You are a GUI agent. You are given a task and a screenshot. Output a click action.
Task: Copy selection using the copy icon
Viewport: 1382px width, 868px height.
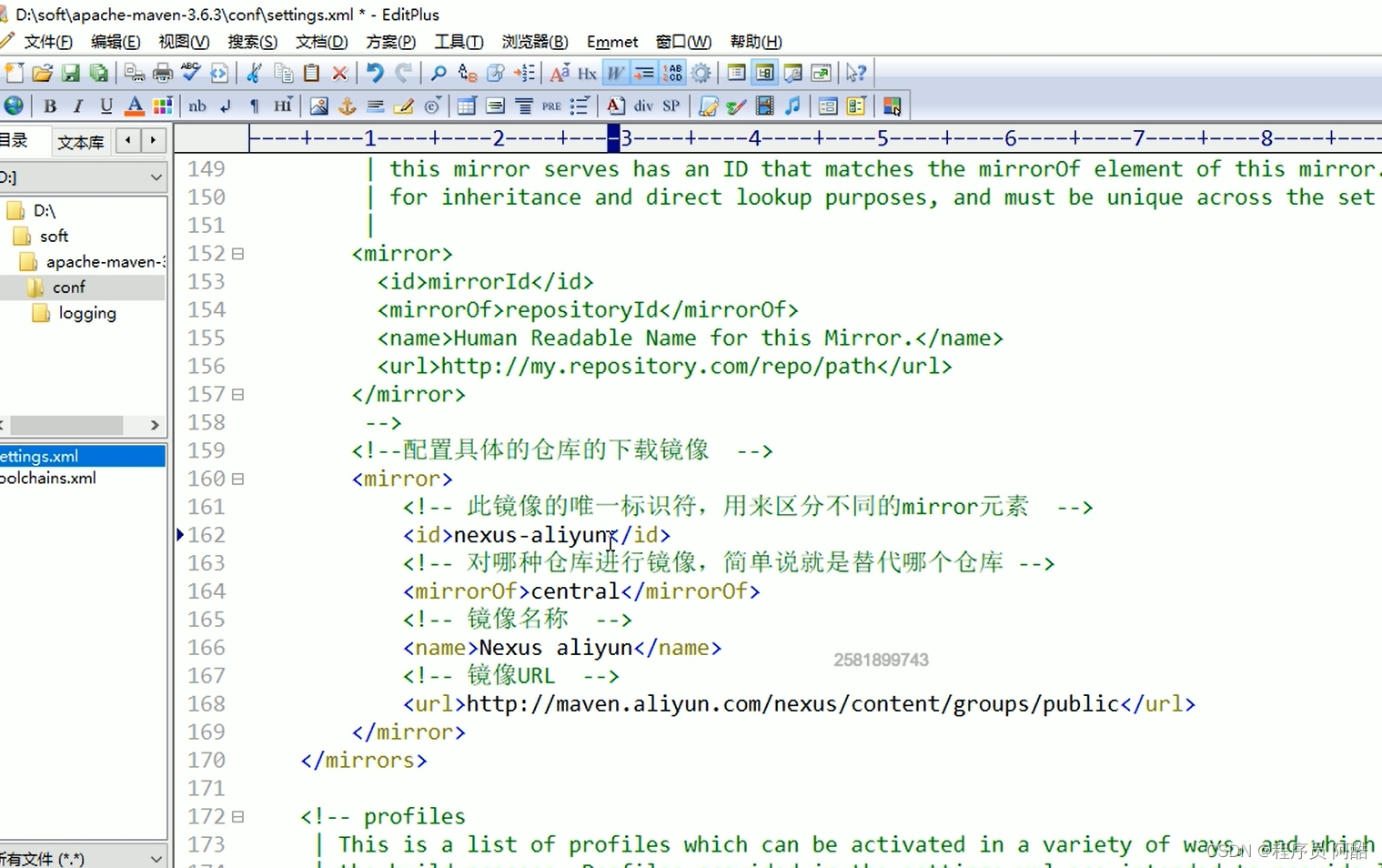click(x=284, y=73)
